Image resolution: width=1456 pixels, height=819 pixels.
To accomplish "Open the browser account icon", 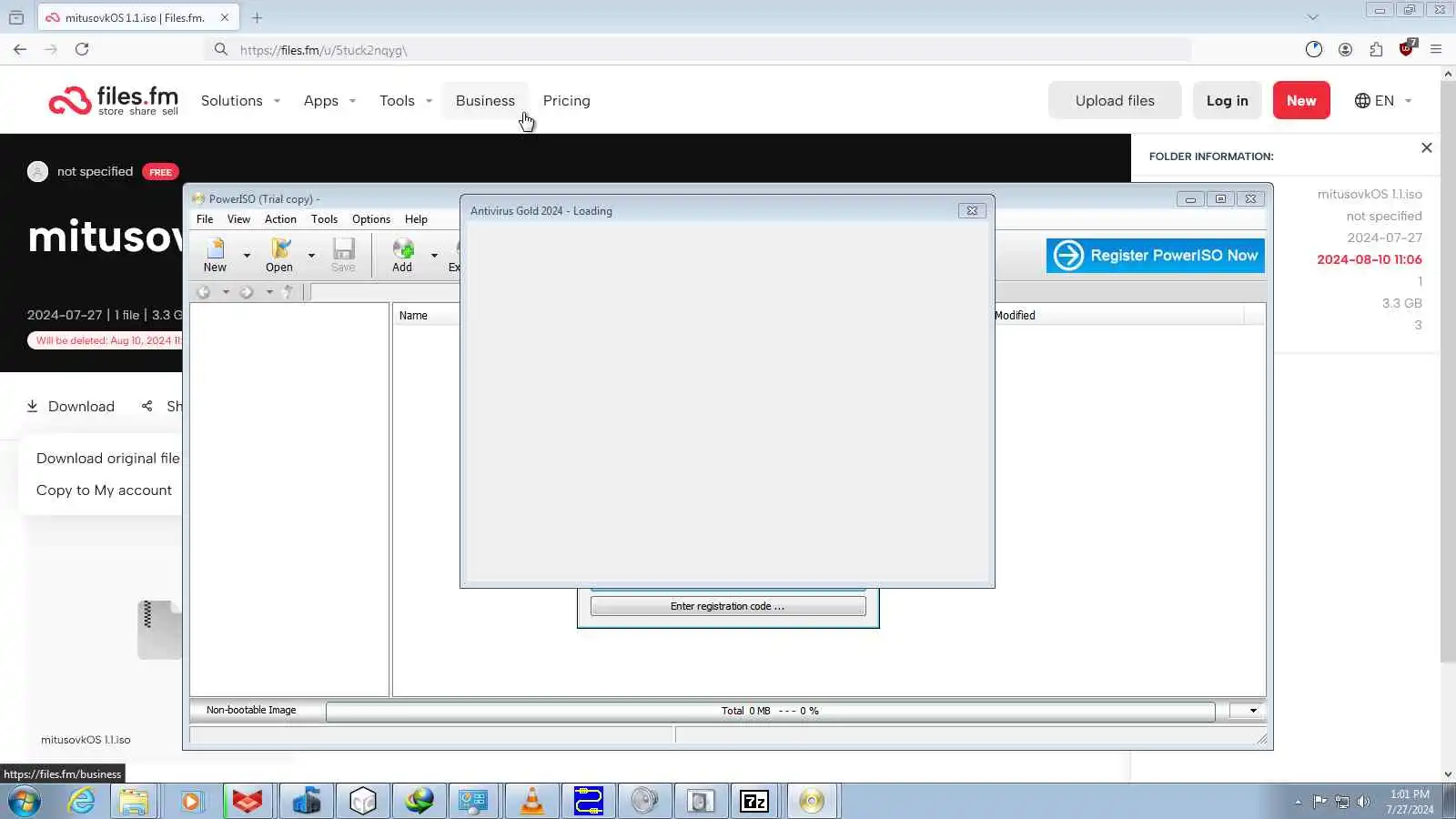I will pos(1345,49).
